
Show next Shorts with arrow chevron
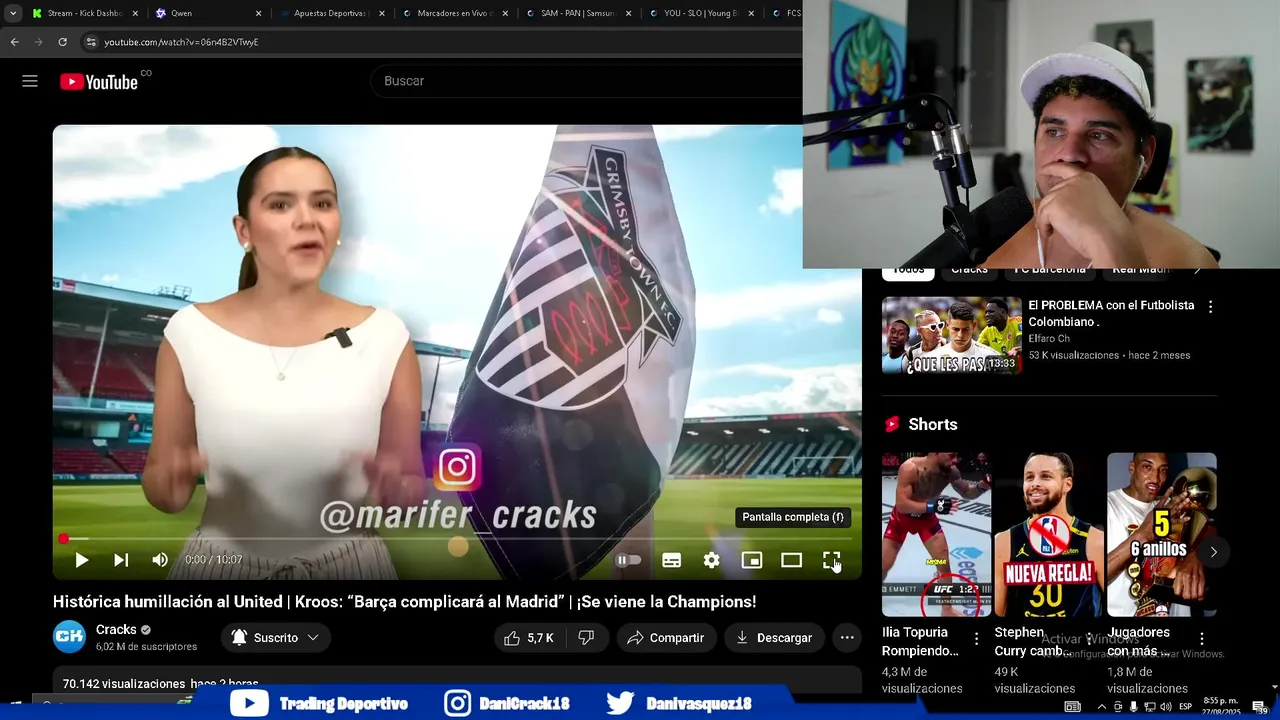[x=1213, y=552]
